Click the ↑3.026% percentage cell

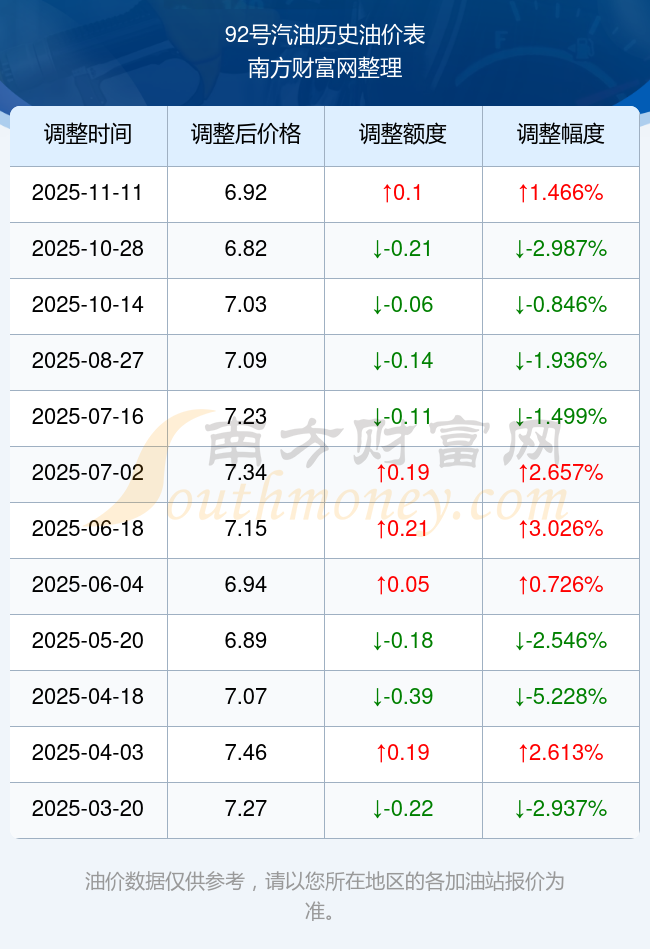coord(561,529)
